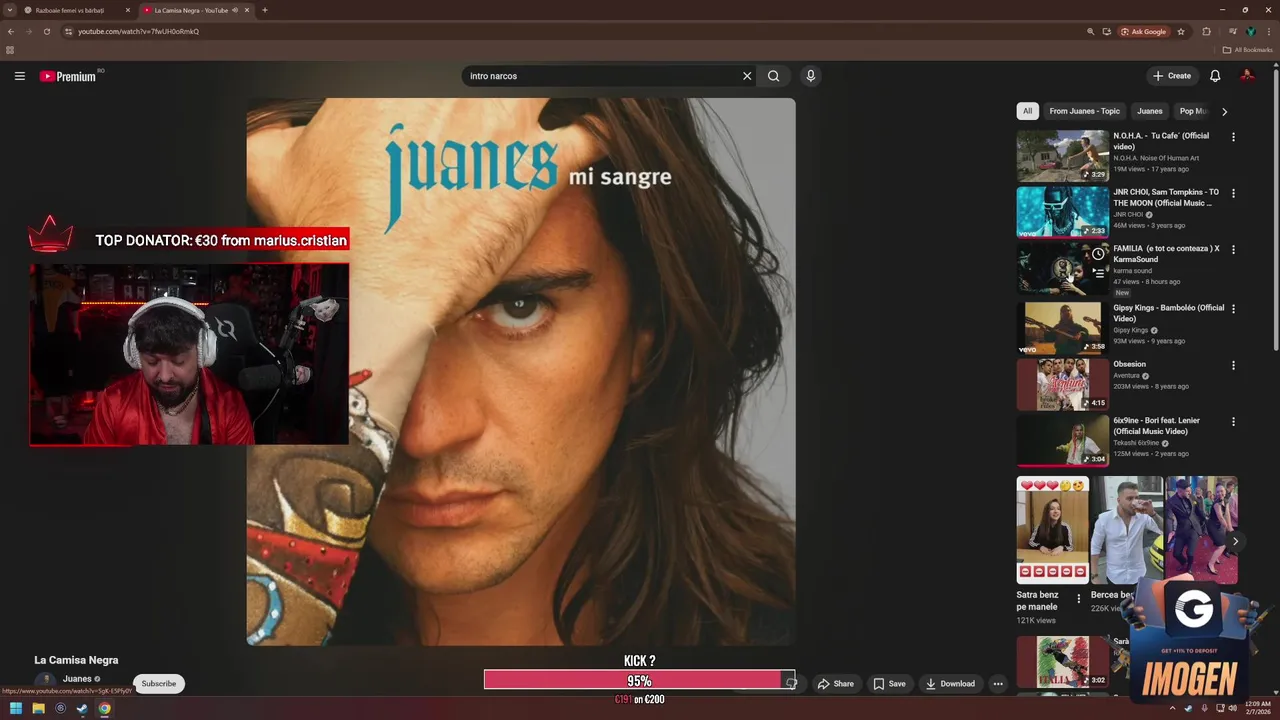Screen dimensions: 1280x720
Task: Open a new browser tab
Action: tap(264, 10)
